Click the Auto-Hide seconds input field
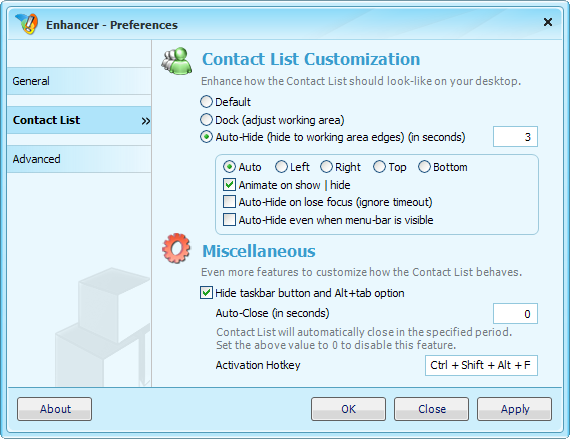 click(x=515, y=137)
